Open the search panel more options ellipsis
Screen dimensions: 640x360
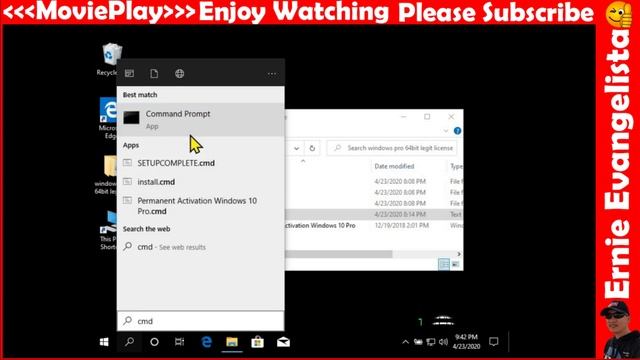click(x=272, y=74)
